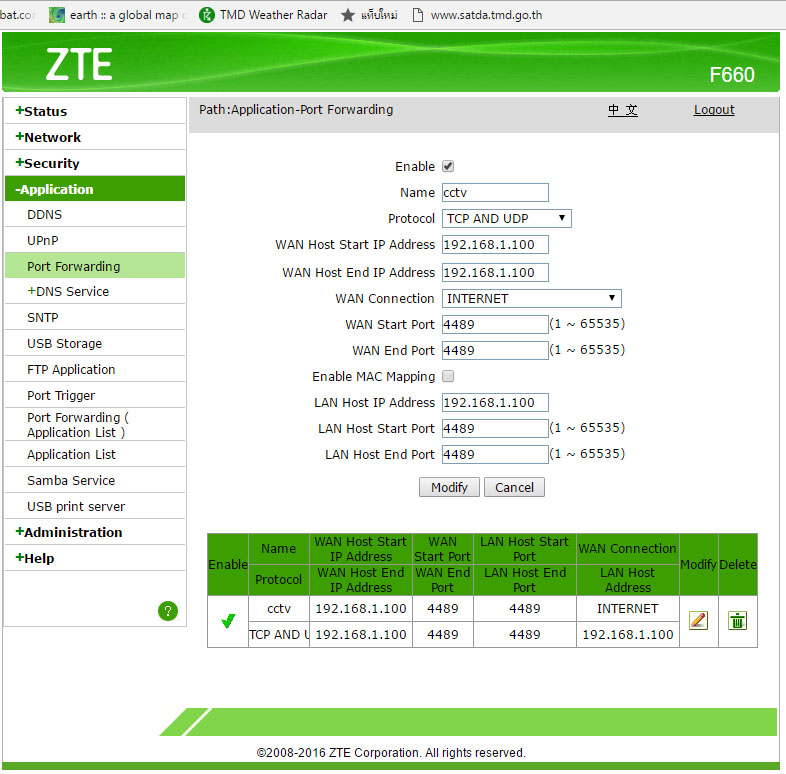Open the Protocol TCP AND UDP dropdown

506,219
